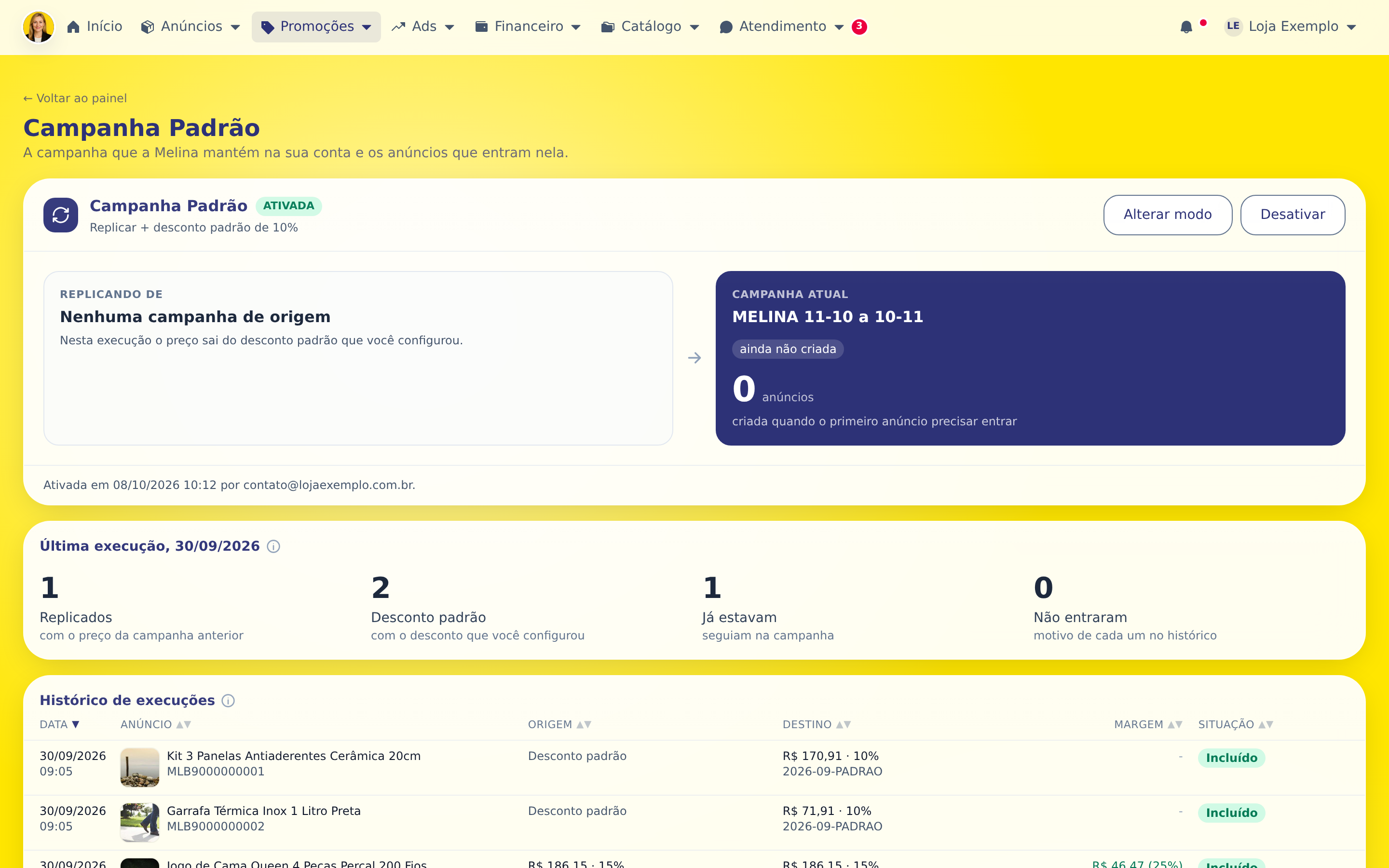Screen dimensions: 1389x868
Task: Click listing ID MLB9000000002
Action: click(x=216, y=827)
